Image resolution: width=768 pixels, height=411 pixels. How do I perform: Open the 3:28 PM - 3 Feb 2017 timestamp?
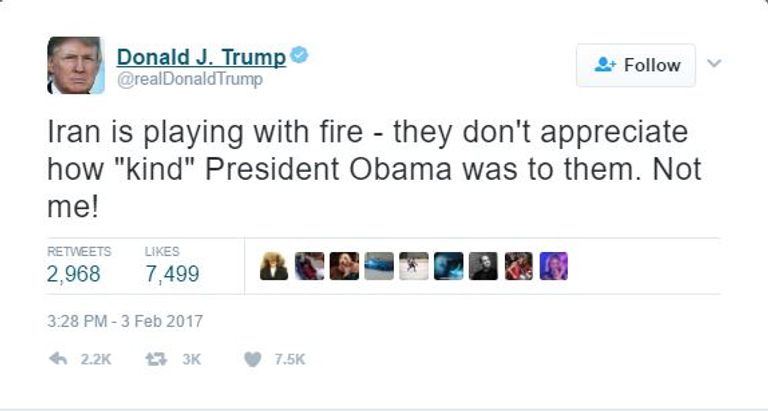[x=125, y=321]
